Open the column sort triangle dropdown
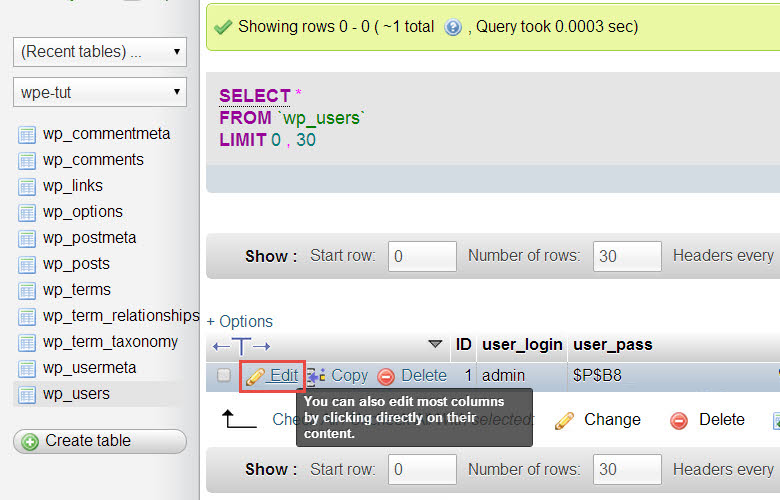Viewport: 780px width, 500px height. [435, 344]
